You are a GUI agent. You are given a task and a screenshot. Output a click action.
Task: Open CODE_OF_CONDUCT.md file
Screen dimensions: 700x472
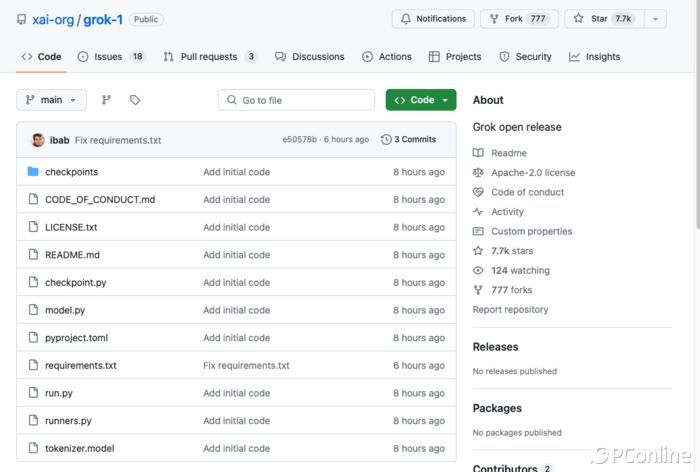click(100, 200)
